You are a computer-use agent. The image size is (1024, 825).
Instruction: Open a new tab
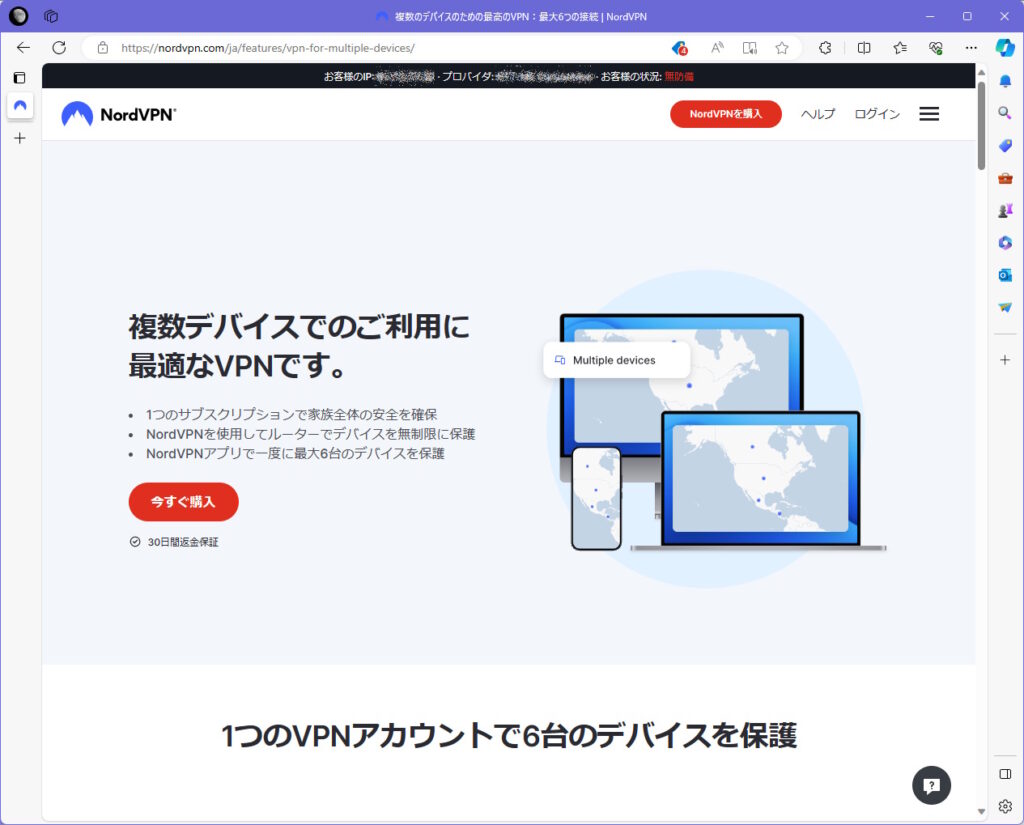point(20,138)
